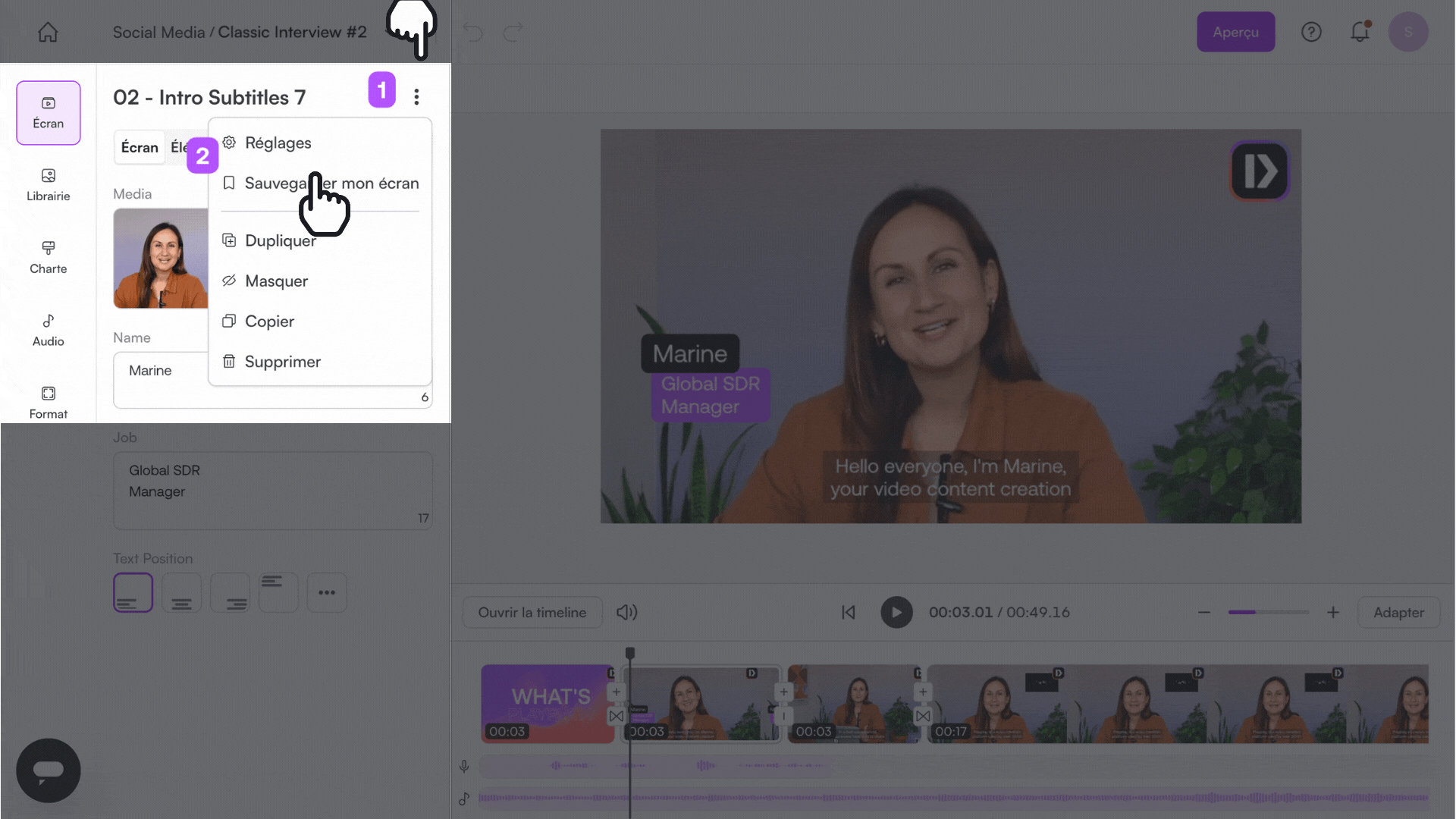Viewport: 1456px width, 819px height.
Task: Click the Home icon
Action: pos(48,32)
